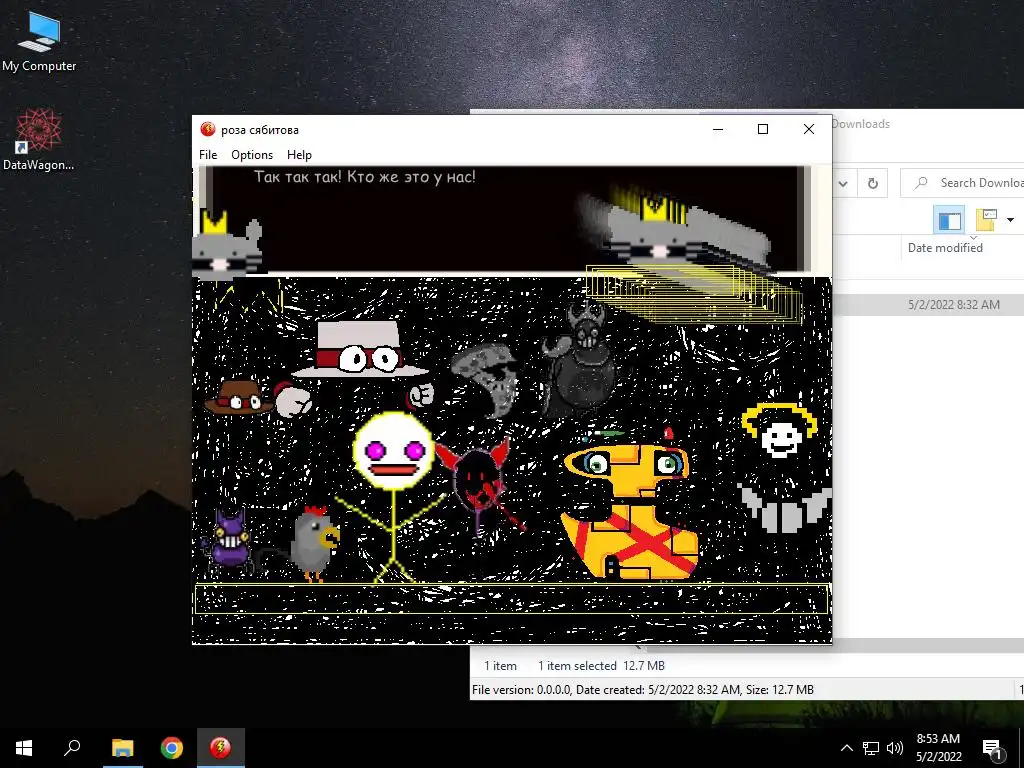Sort by the Date modified column
The image size is (1024, 768).
point(945,248)
